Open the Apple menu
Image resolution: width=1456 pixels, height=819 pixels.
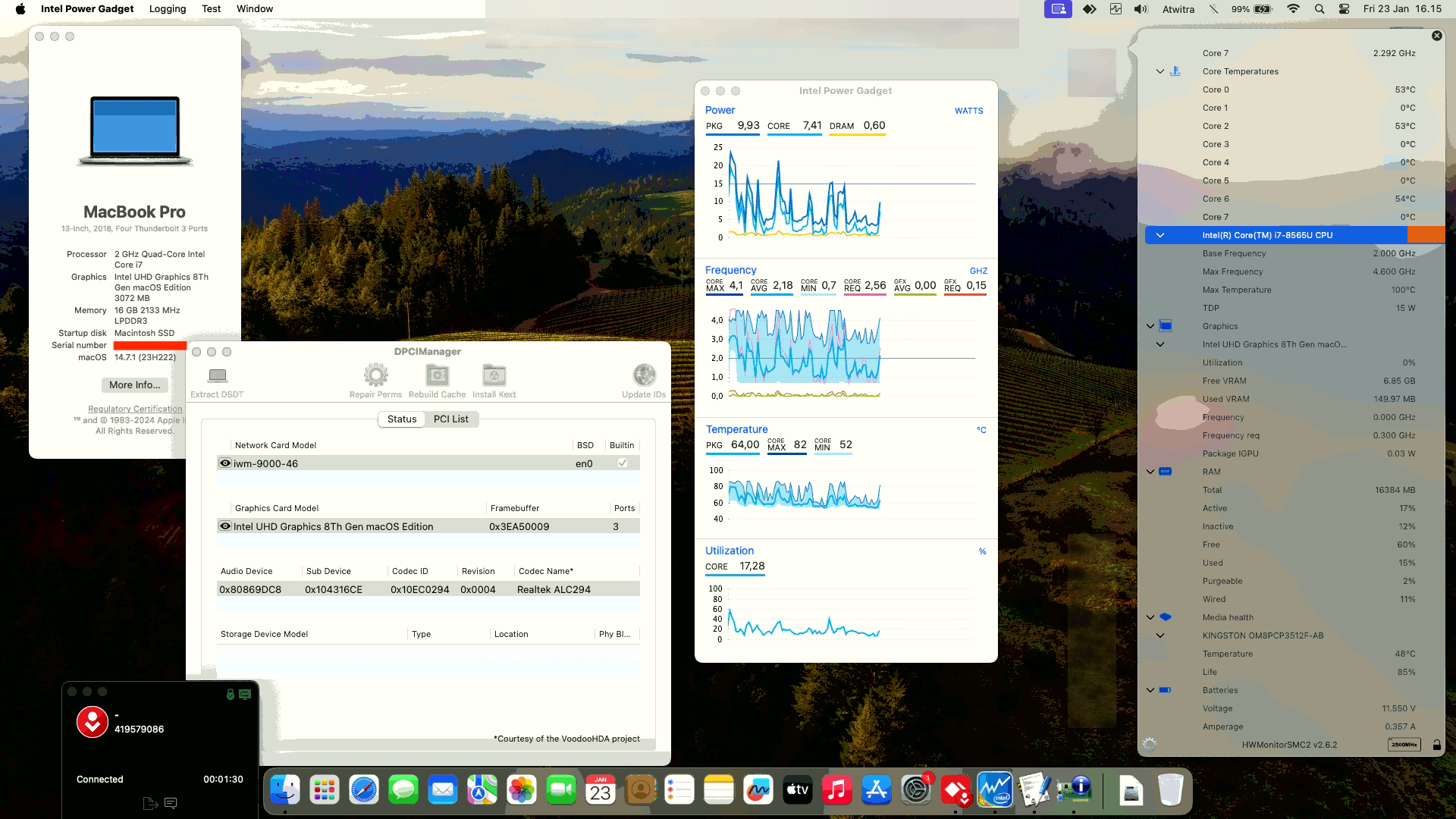[x=20, y=9]
